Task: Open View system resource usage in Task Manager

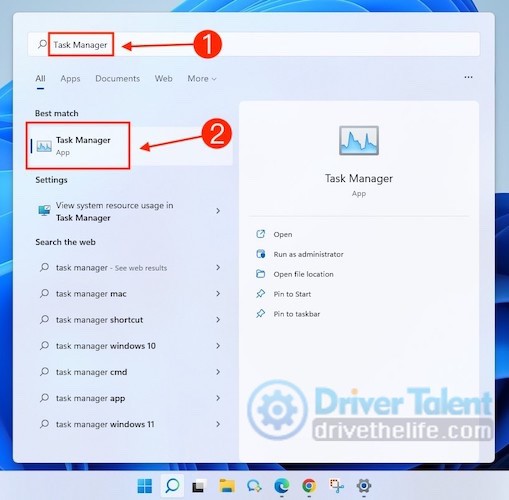Action: pyautogui.click(x=130, y=211)
